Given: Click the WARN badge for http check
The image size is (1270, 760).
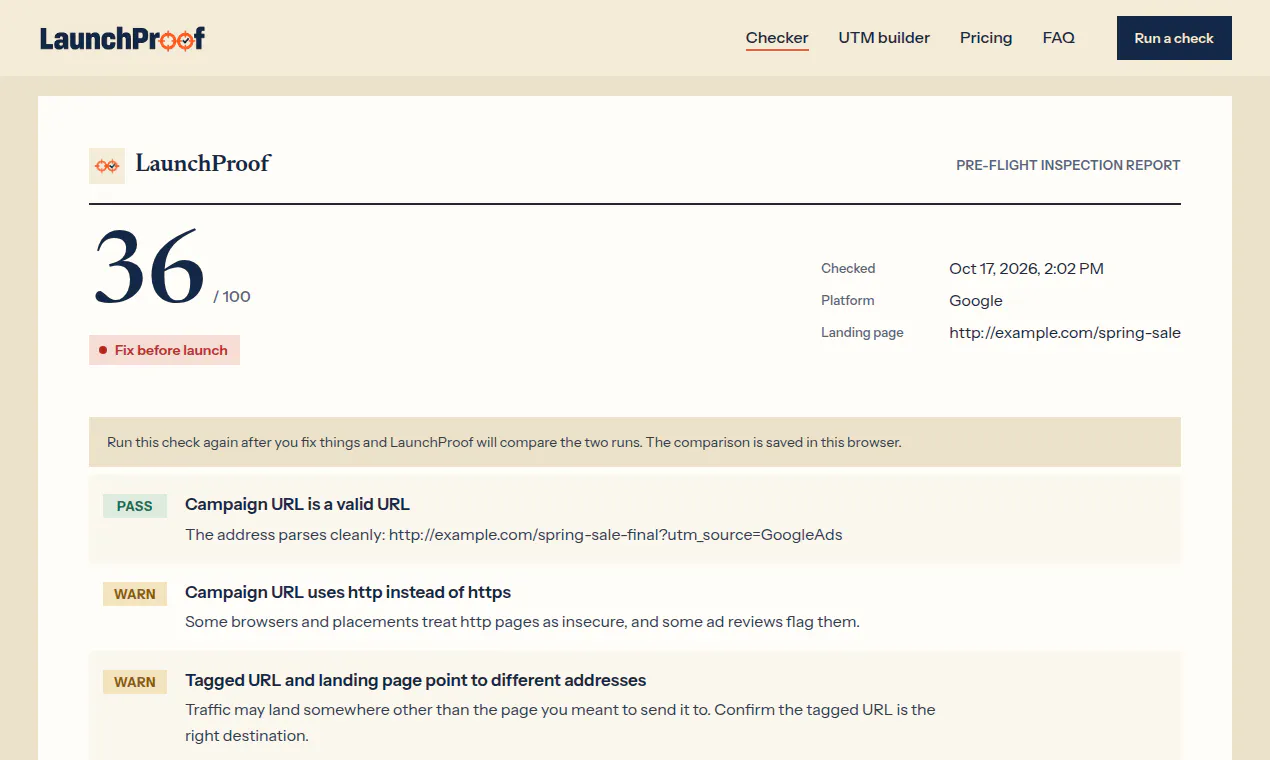Looking at the screenshot, I should pyautogui.click(x=135, y=594).
